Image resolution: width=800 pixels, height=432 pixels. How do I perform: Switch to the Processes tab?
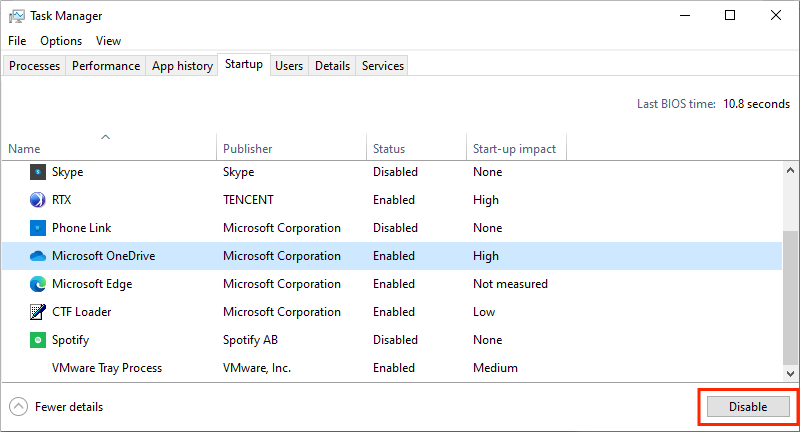pos(34,66)
